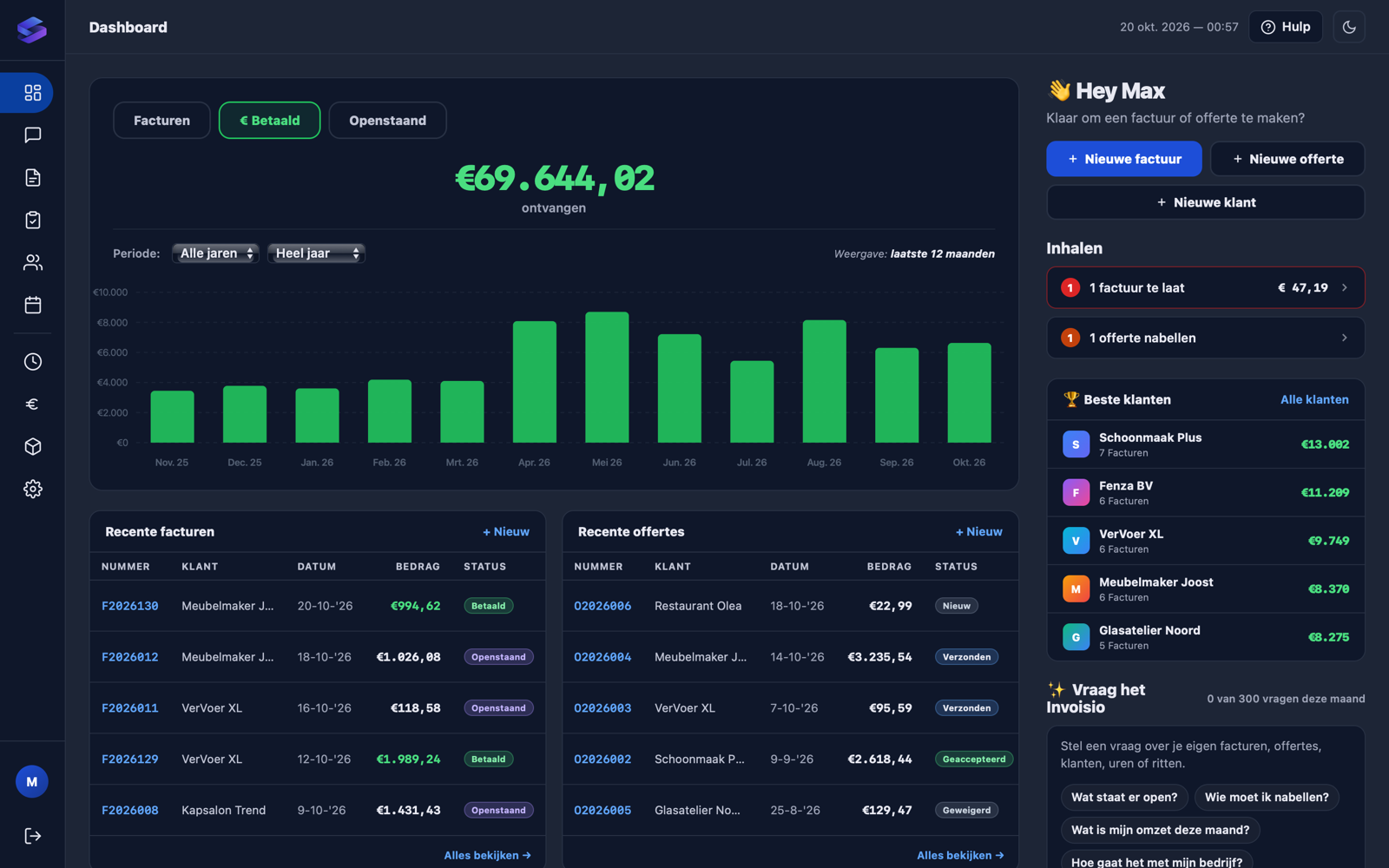The height and width of the screenshot is (868, 1389).
Task: Open Schoonmaak Plus customer avatar
Action: (x=1076, y=444)
